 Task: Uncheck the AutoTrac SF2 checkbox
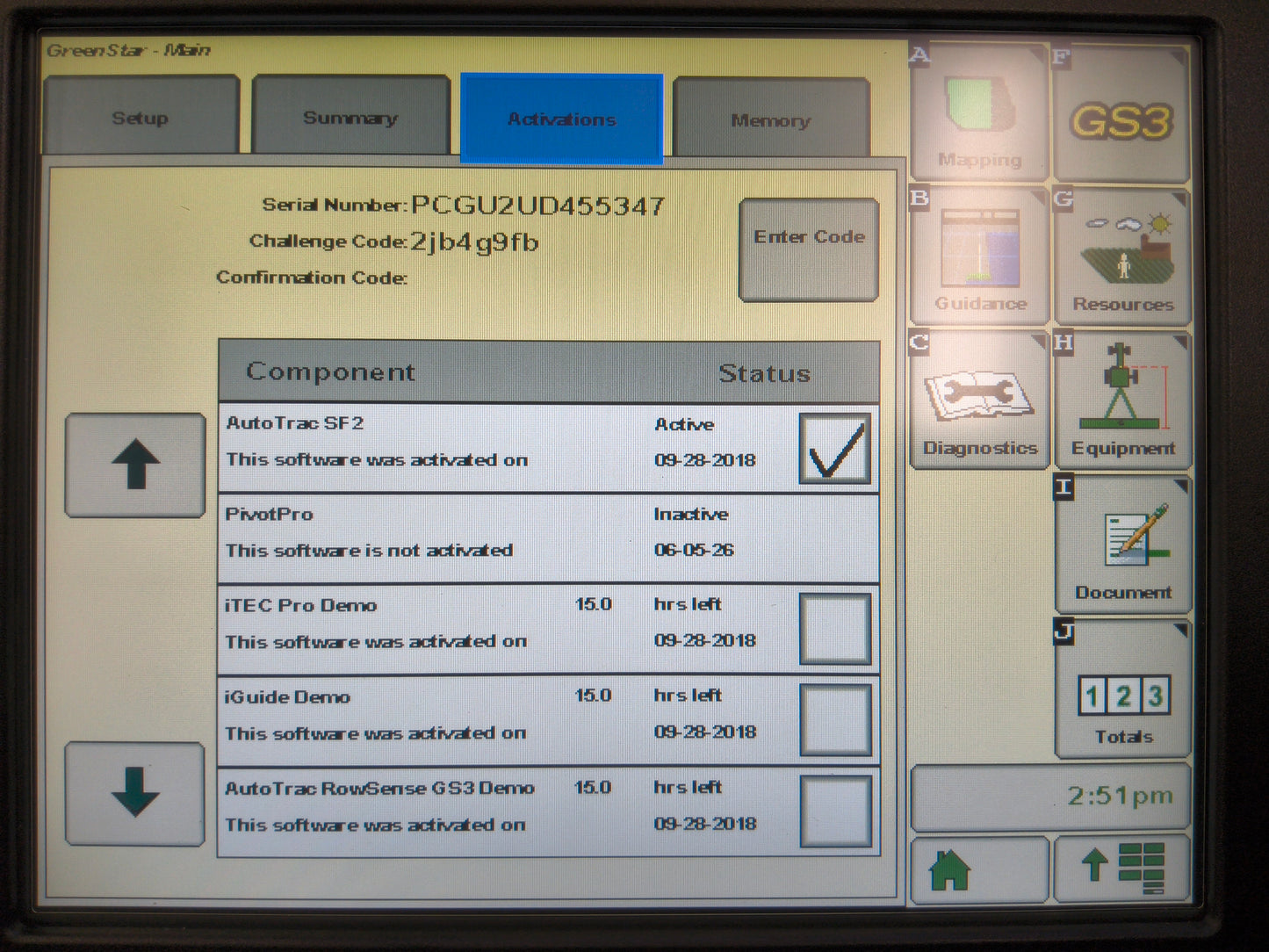point(834,449)
